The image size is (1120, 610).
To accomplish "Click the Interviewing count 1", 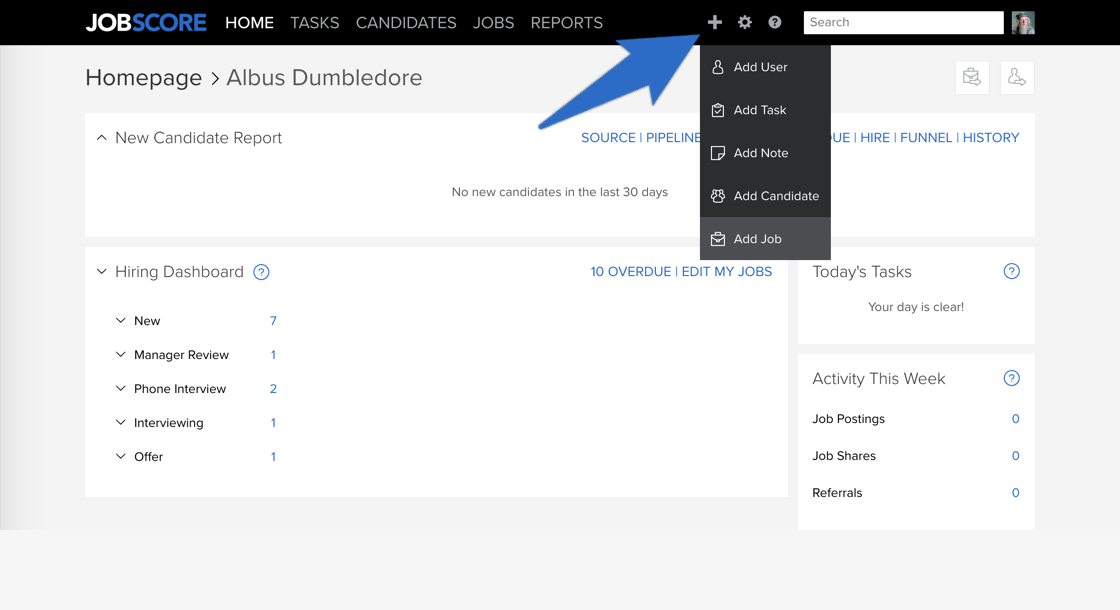I will 273,423.
